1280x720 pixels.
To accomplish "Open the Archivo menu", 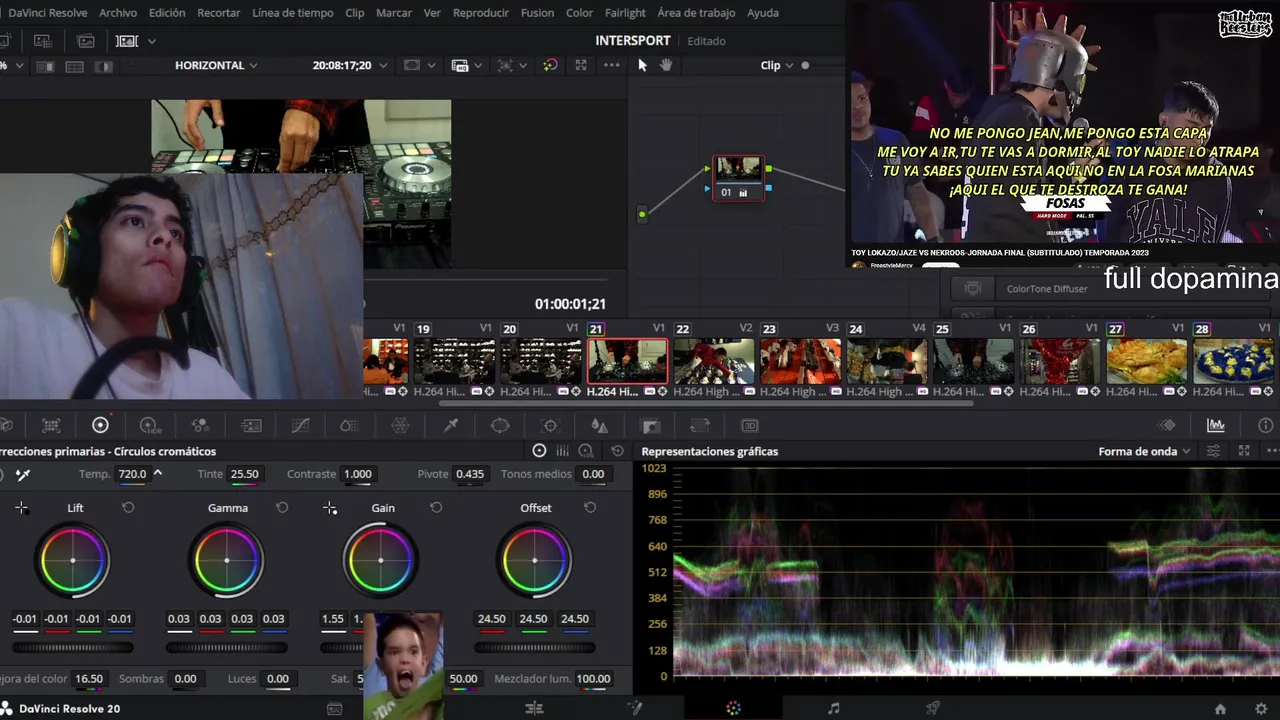I will (x=118, y=13).
